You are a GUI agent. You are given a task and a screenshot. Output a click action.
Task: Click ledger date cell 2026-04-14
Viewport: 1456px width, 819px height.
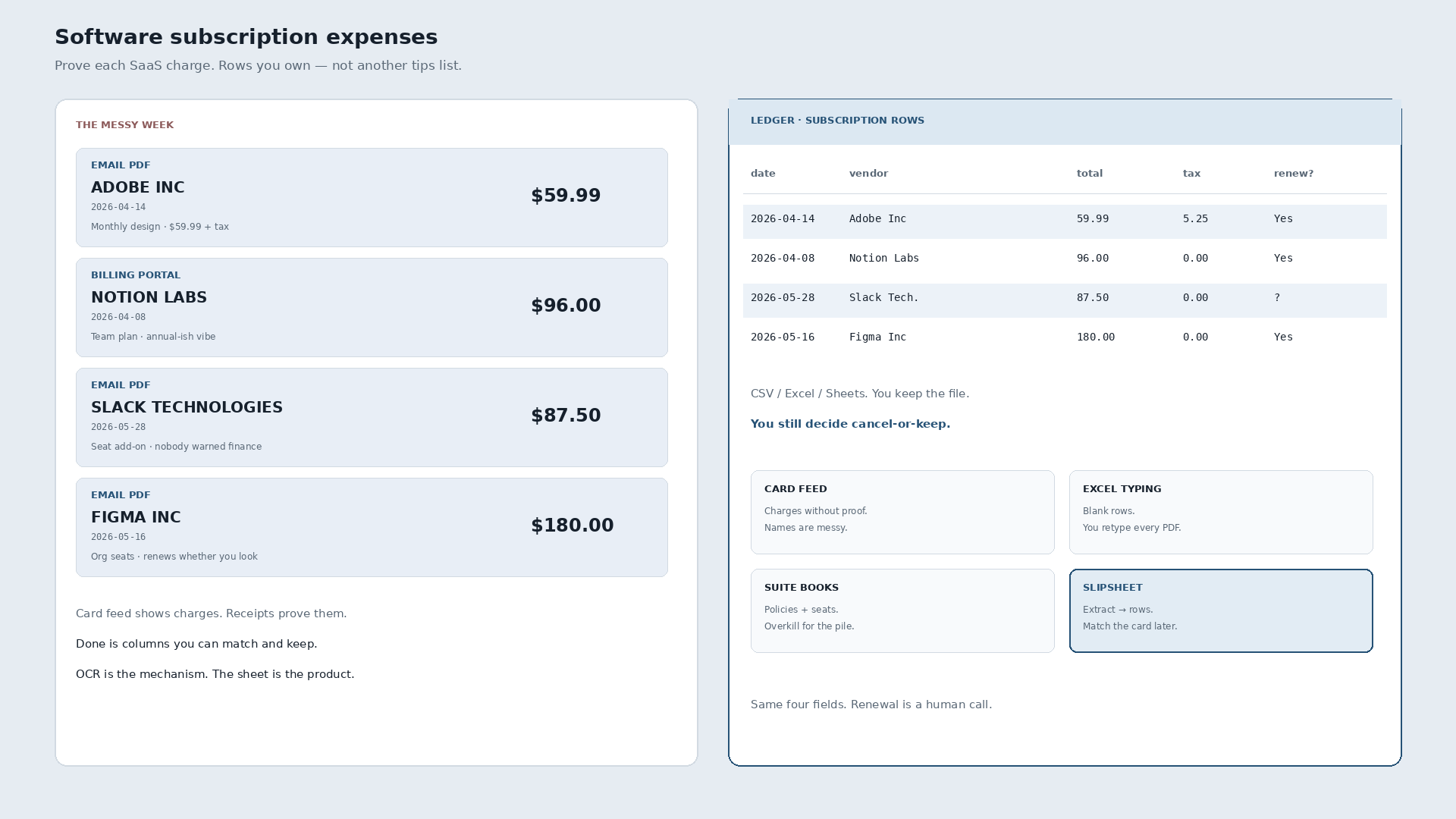click(783, 219)
